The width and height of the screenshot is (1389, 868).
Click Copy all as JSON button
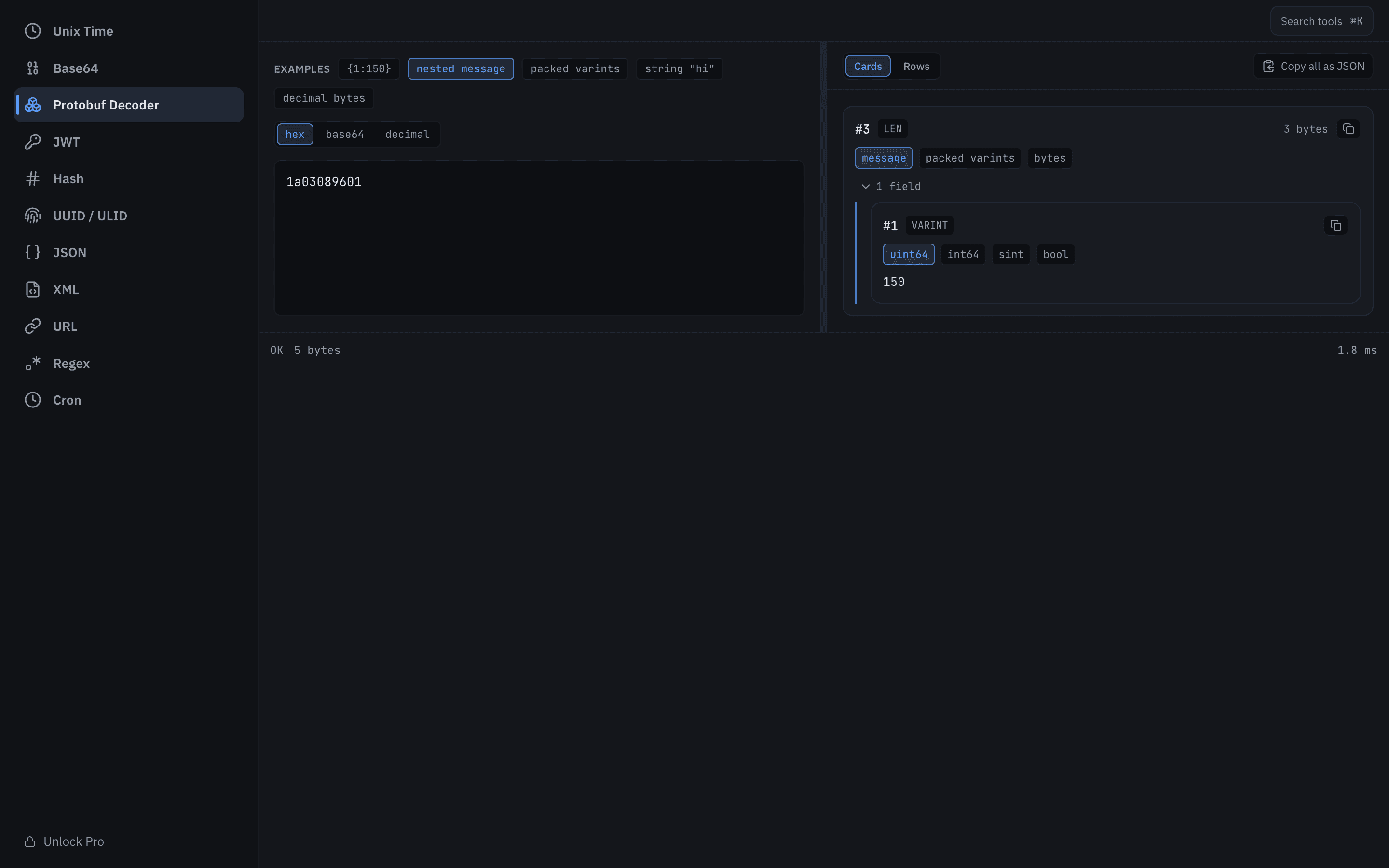coord(1313,66)
